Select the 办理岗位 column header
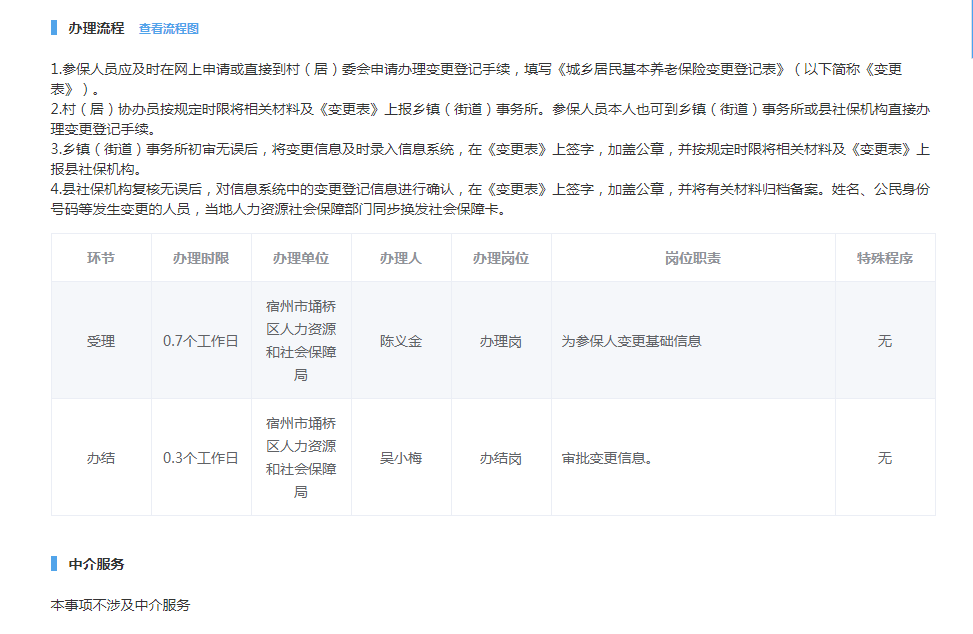The height and width of the screenshot is (634, 973). (501, 258)
